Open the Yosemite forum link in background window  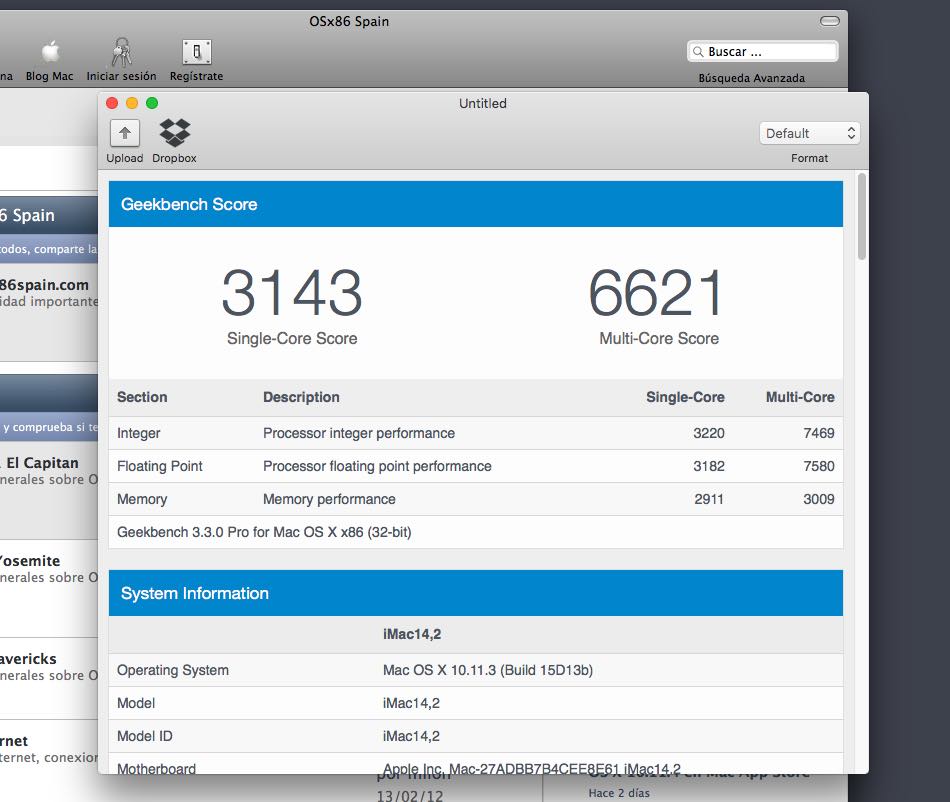pos(30,561)
